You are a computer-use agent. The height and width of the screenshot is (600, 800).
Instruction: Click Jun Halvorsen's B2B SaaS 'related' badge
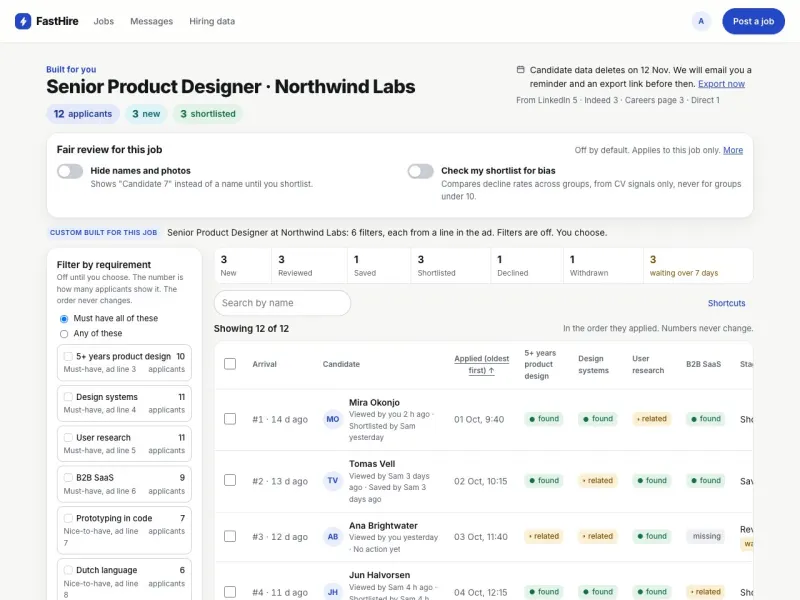coord(706,592)
